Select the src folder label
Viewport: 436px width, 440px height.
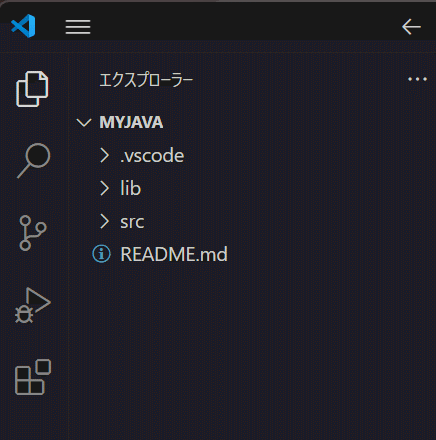(132, 222)
